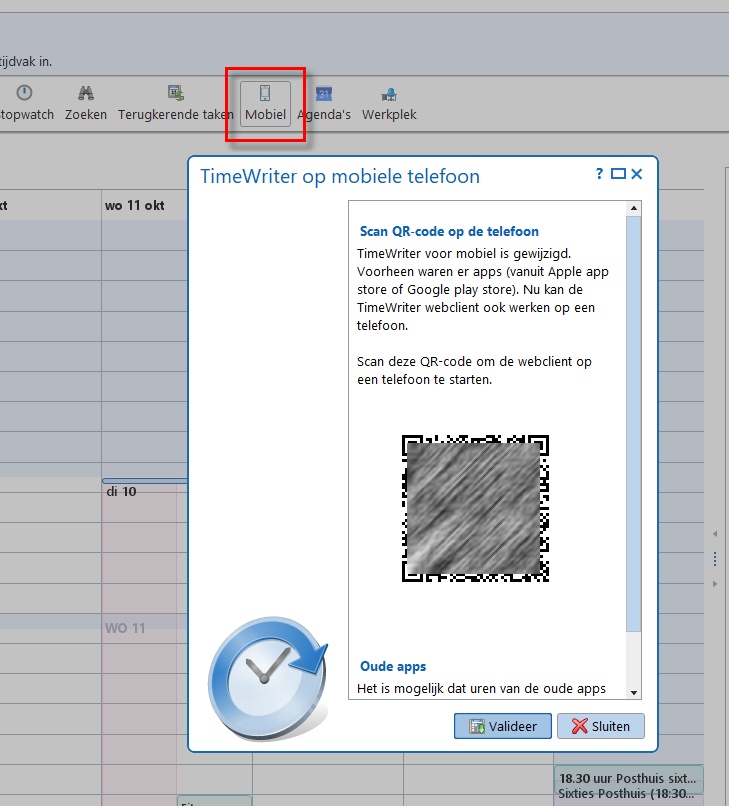729x806 pixels.
Task: Click the vertical dots splitter handle
Action: [x=715, y=559]
